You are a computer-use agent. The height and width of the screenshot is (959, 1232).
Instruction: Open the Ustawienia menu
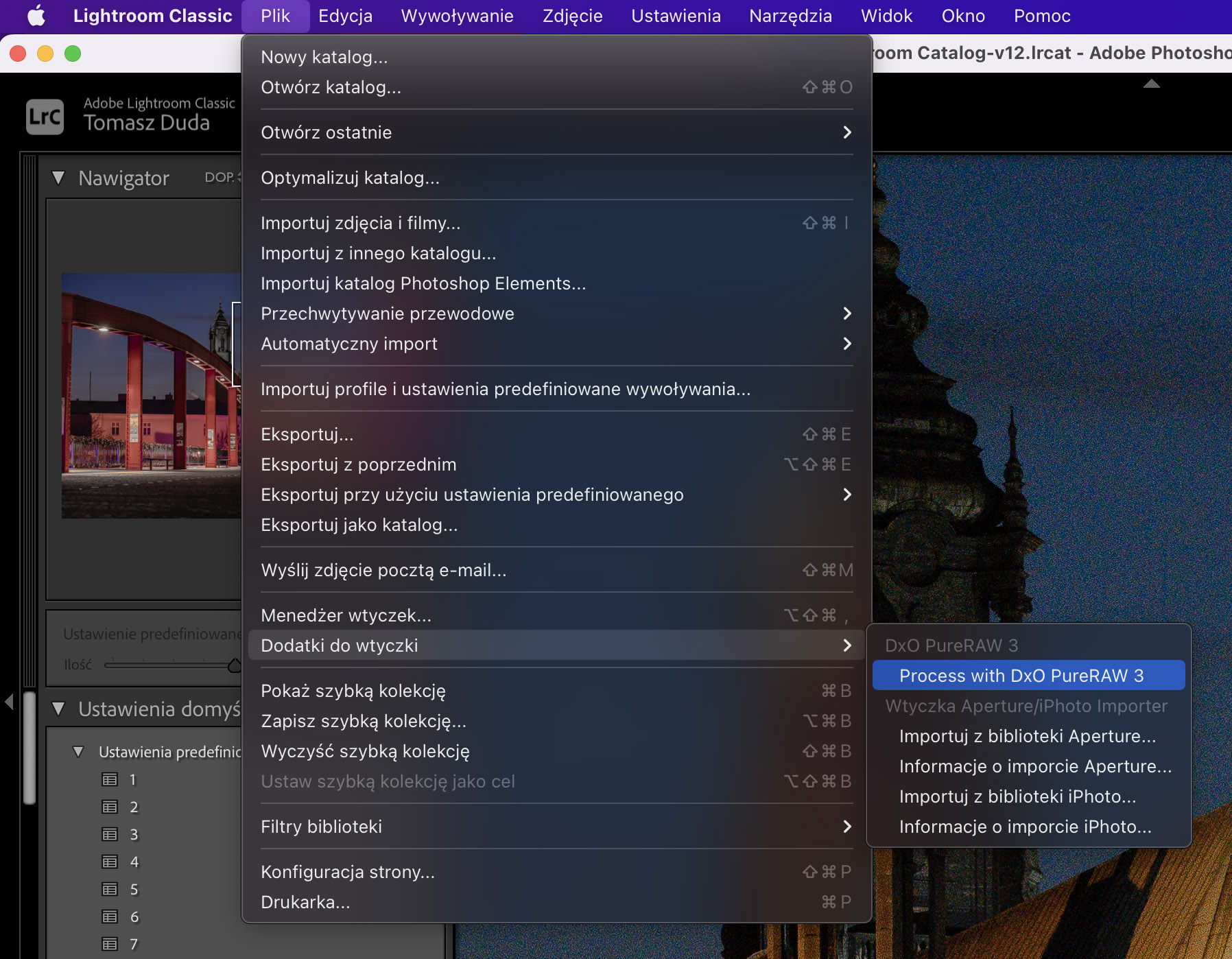(x=676, y=16)
